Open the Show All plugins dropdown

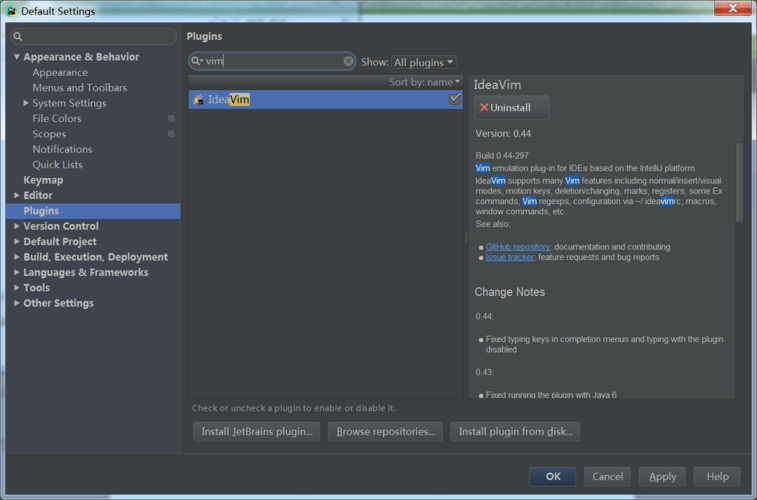click(423, 62)
